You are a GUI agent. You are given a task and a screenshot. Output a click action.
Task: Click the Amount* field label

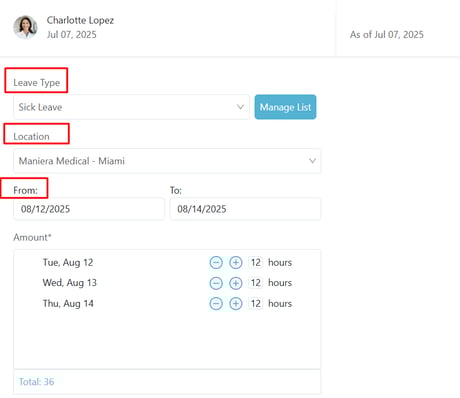(x=32, y=237)
